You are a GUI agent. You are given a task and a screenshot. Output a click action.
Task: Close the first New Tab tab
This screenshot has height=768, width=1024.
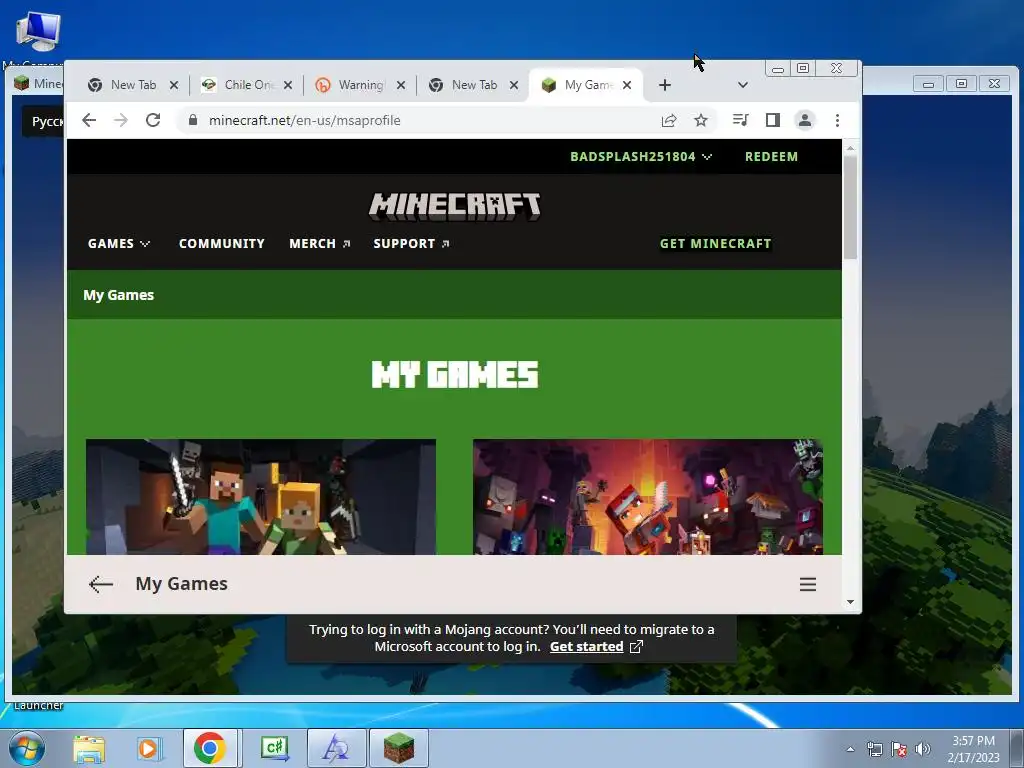[174, 85]
